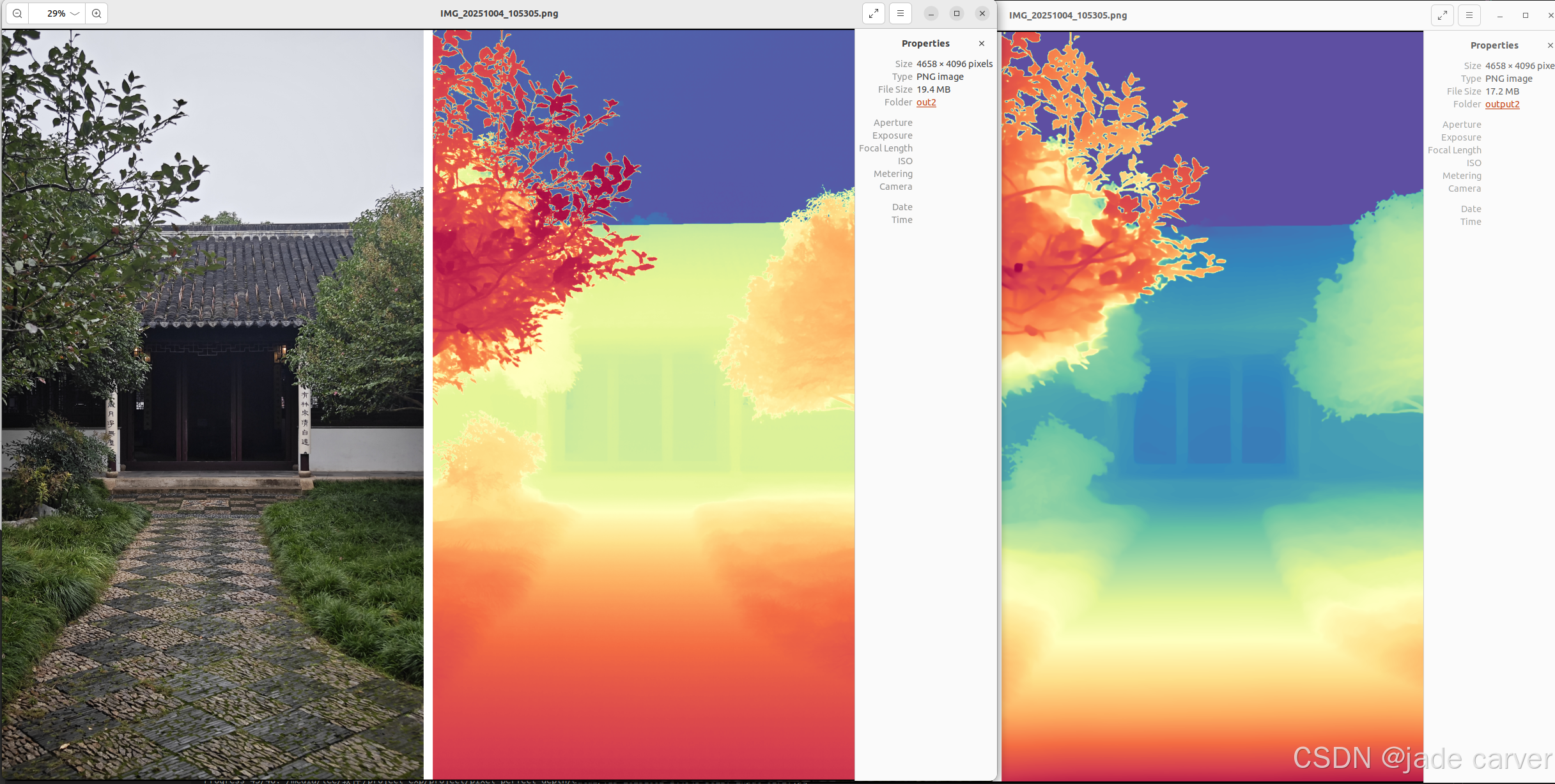Viewport: 1555px width, 784px height.
Task: Click the courtyard photo in the left viewer
Action: click(212, 404)
